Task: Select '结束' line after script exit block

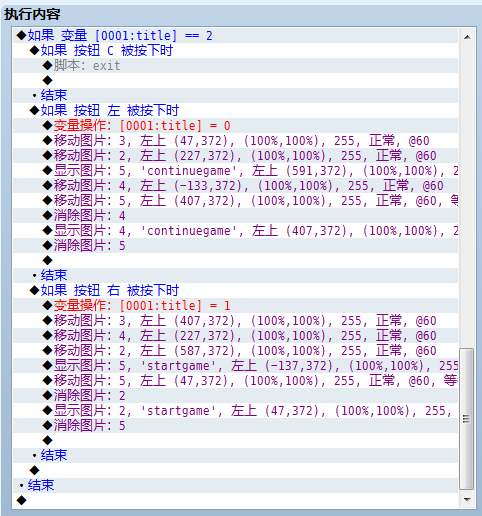Action: [x=235, y=95]
